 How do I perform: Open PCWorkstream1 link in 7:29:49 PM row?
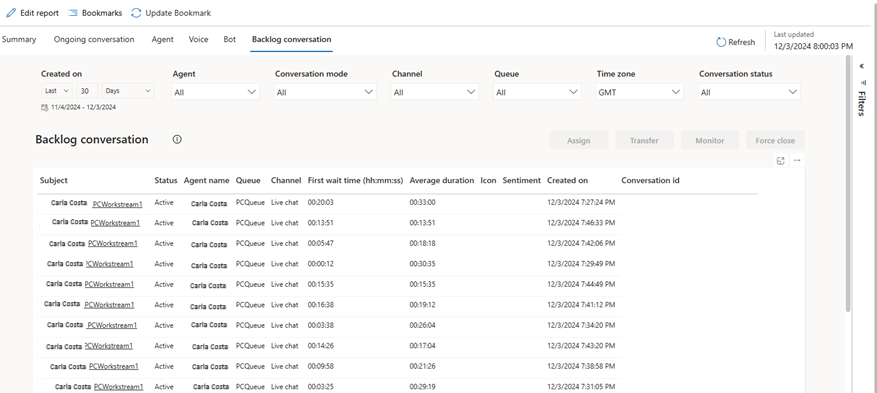click(110, 264)
